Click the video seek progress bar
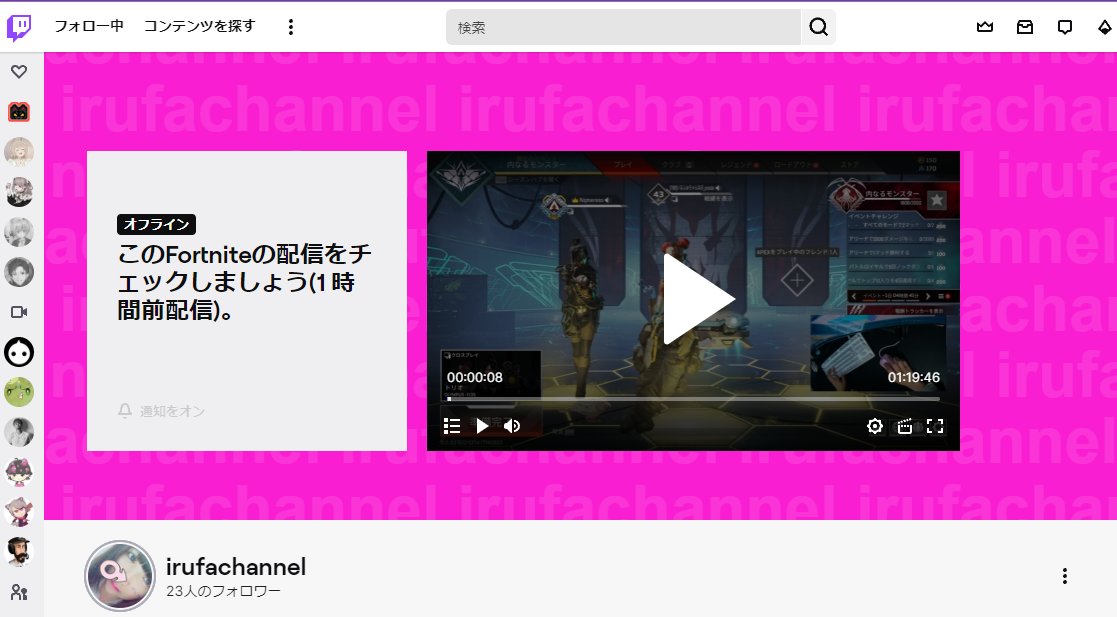1117x617 pixels. [693, 400]
